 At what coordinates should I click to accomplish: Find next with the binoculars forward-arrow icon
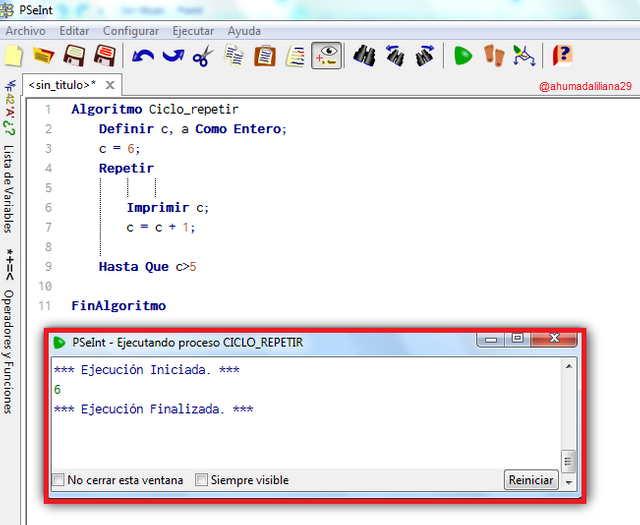[x=425, y=56]
